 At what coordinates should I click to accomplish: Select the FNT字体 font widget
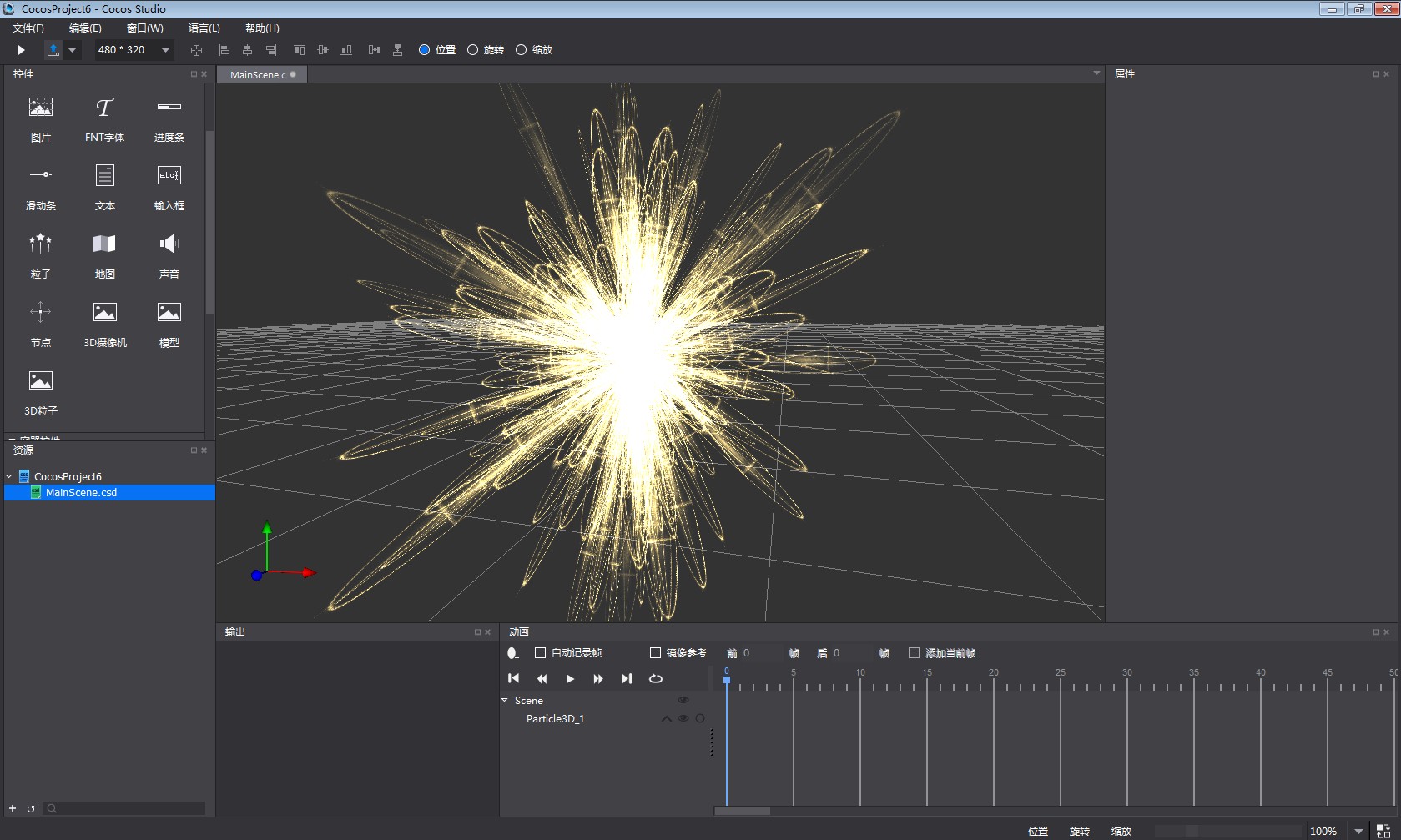click(104, 119)
